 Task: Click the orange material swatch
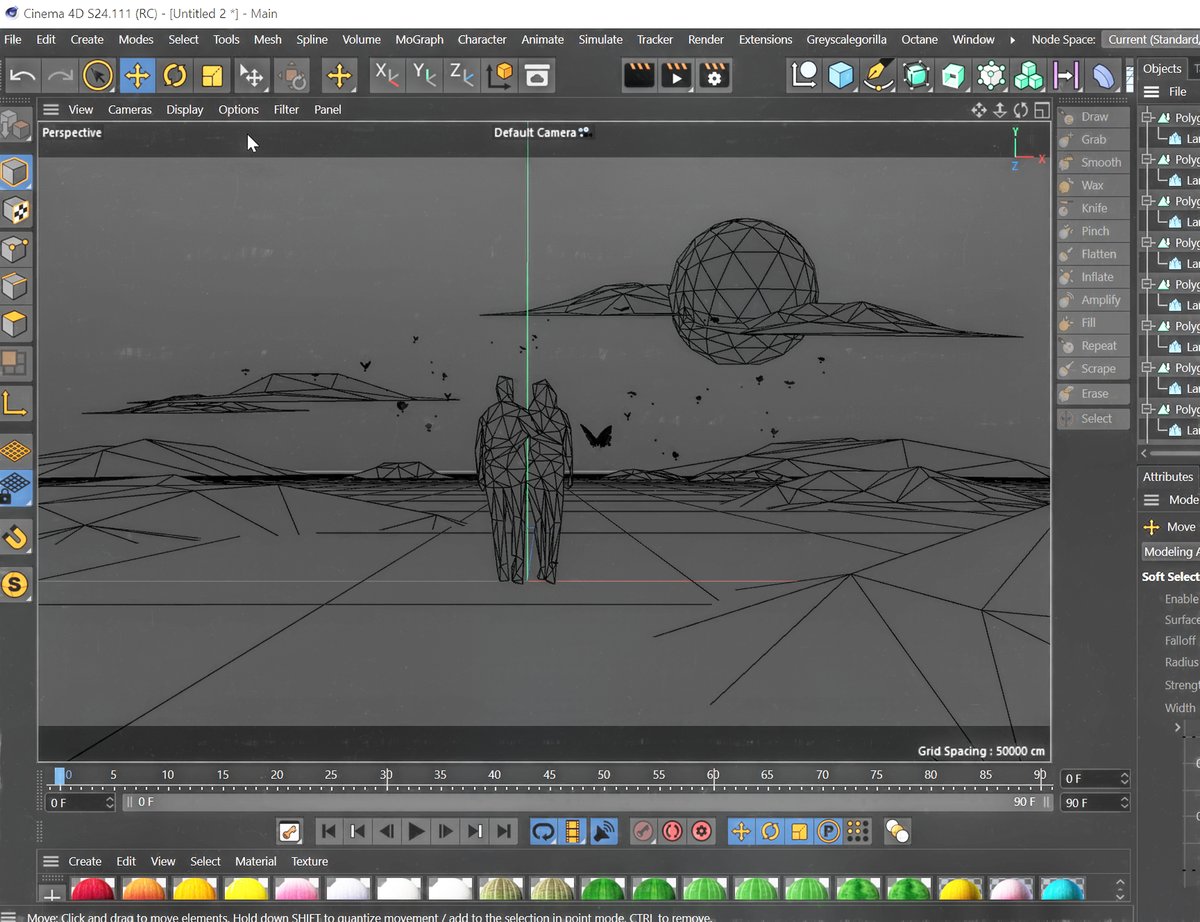coord(144,889)
